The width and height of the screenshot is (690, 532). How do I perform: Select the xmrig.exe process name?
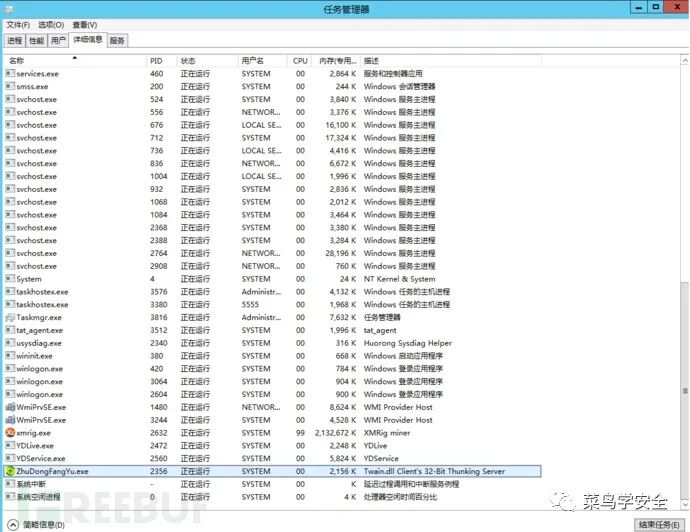pyautogui.click(x=33, y=433)
